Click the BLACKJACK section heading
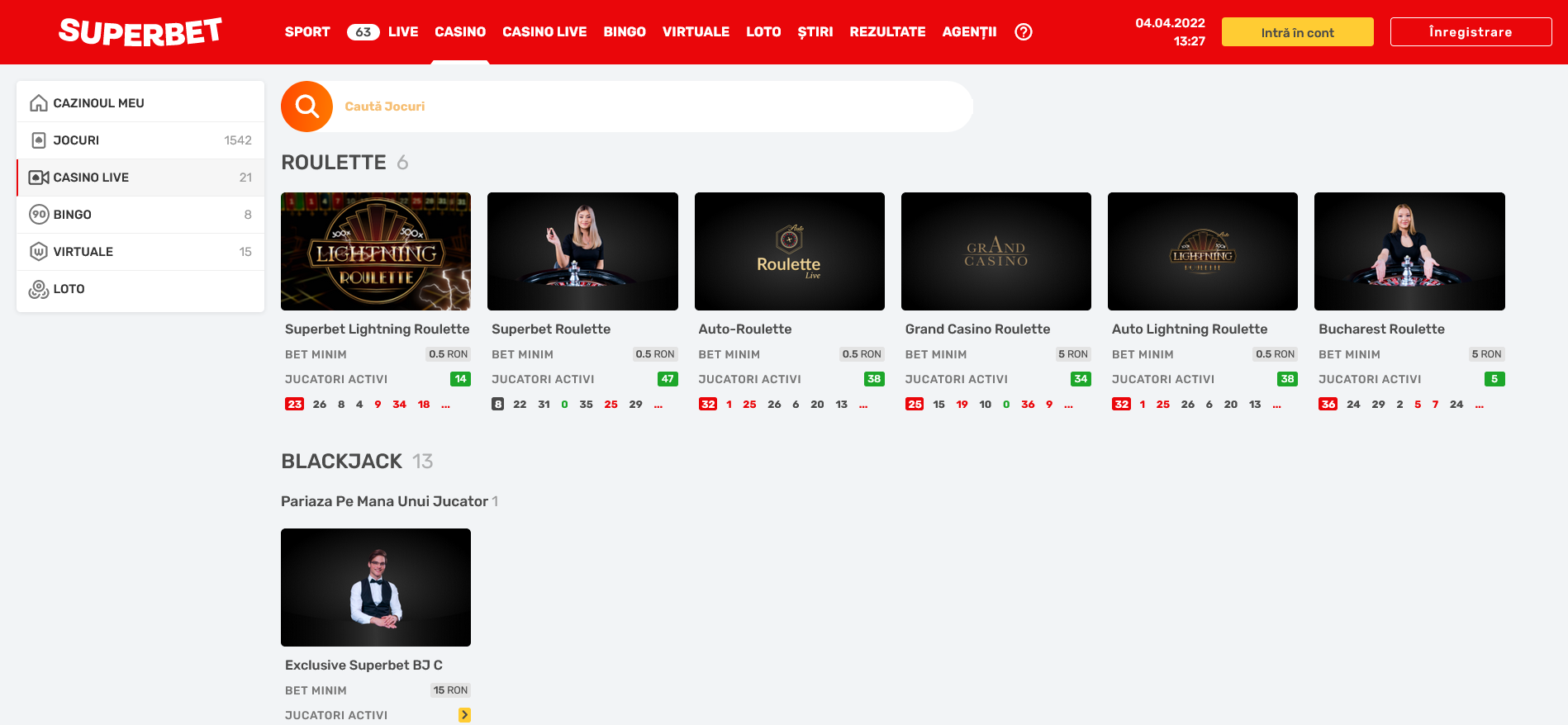1568x725 pixels. pyautogui.click(x=342, y=462)
